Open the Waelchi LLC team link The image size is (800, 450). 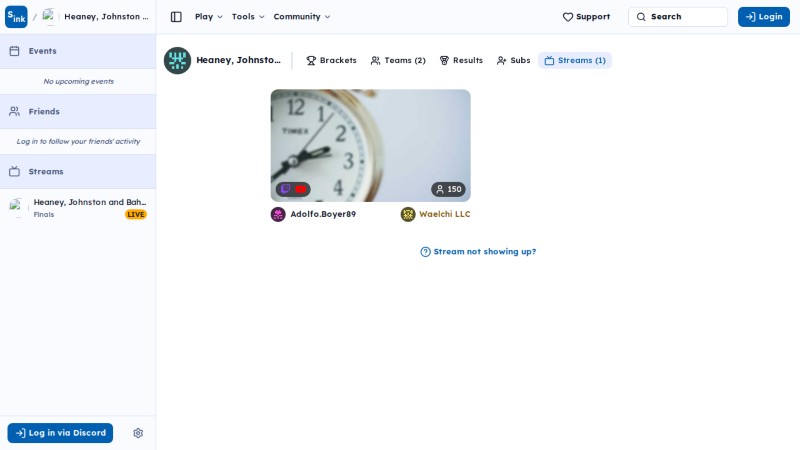[x=445, y=214]
